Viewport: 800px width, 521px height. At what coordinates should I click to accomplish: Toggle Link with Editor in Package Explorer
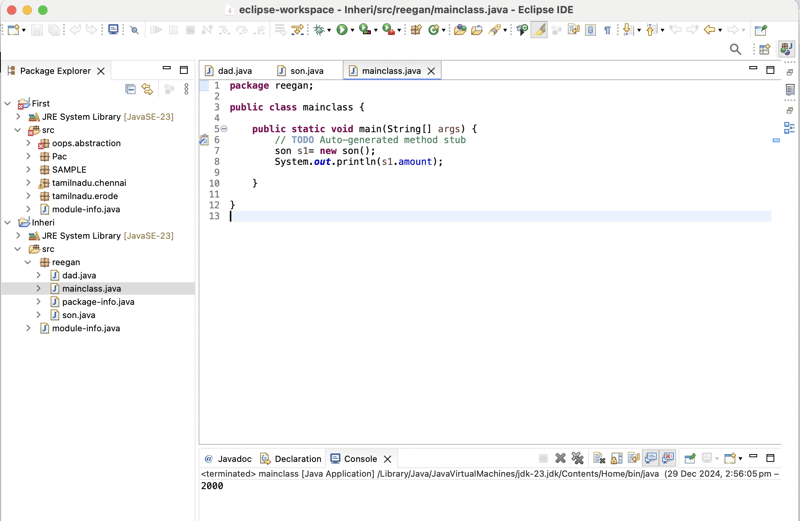(x=148, y=89)
